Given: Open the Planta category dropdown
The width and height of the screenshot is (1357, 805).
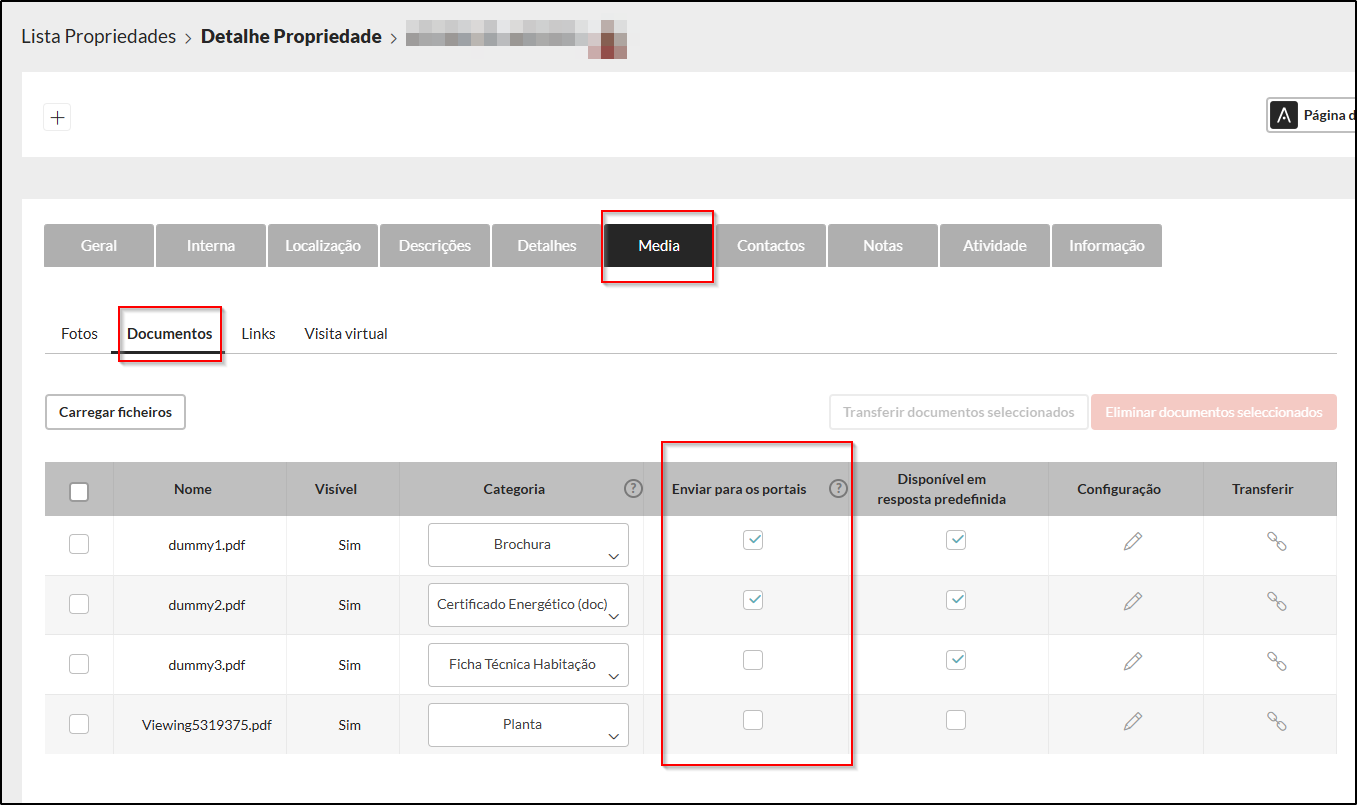Looking at the screenshot, I should [x=528, y=725].
